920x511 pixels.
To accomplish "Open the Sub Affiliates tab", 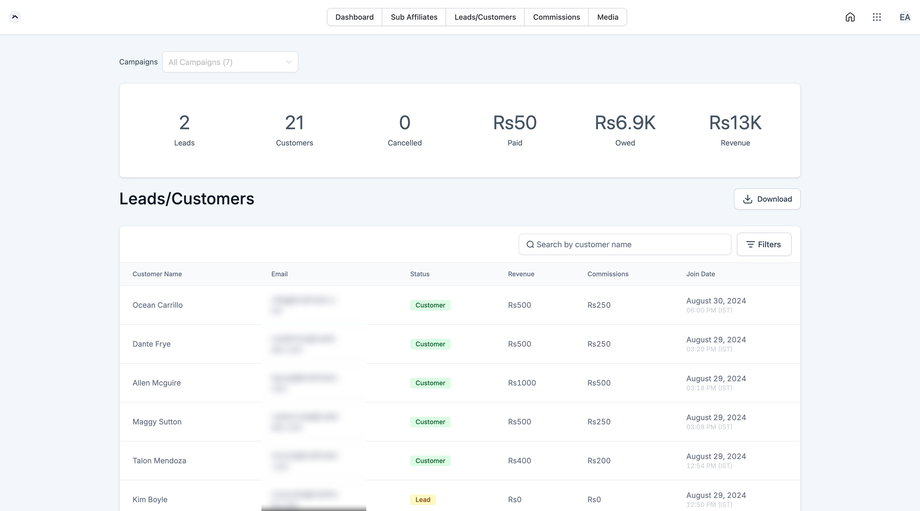I will pos(414,17).
